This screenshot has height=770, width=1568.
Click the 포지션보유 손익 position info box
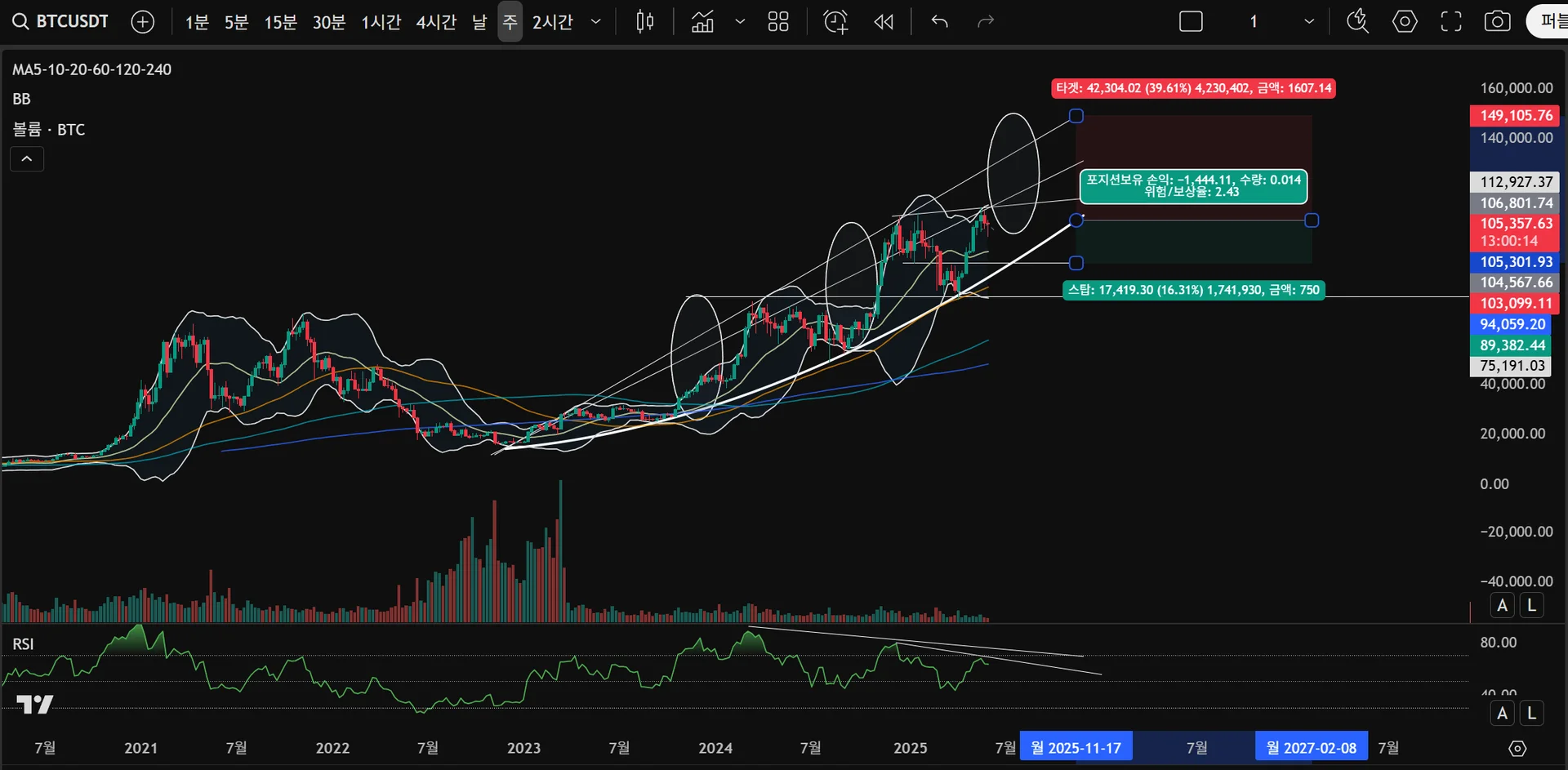pyautogui.click(x=1193, y=186)
